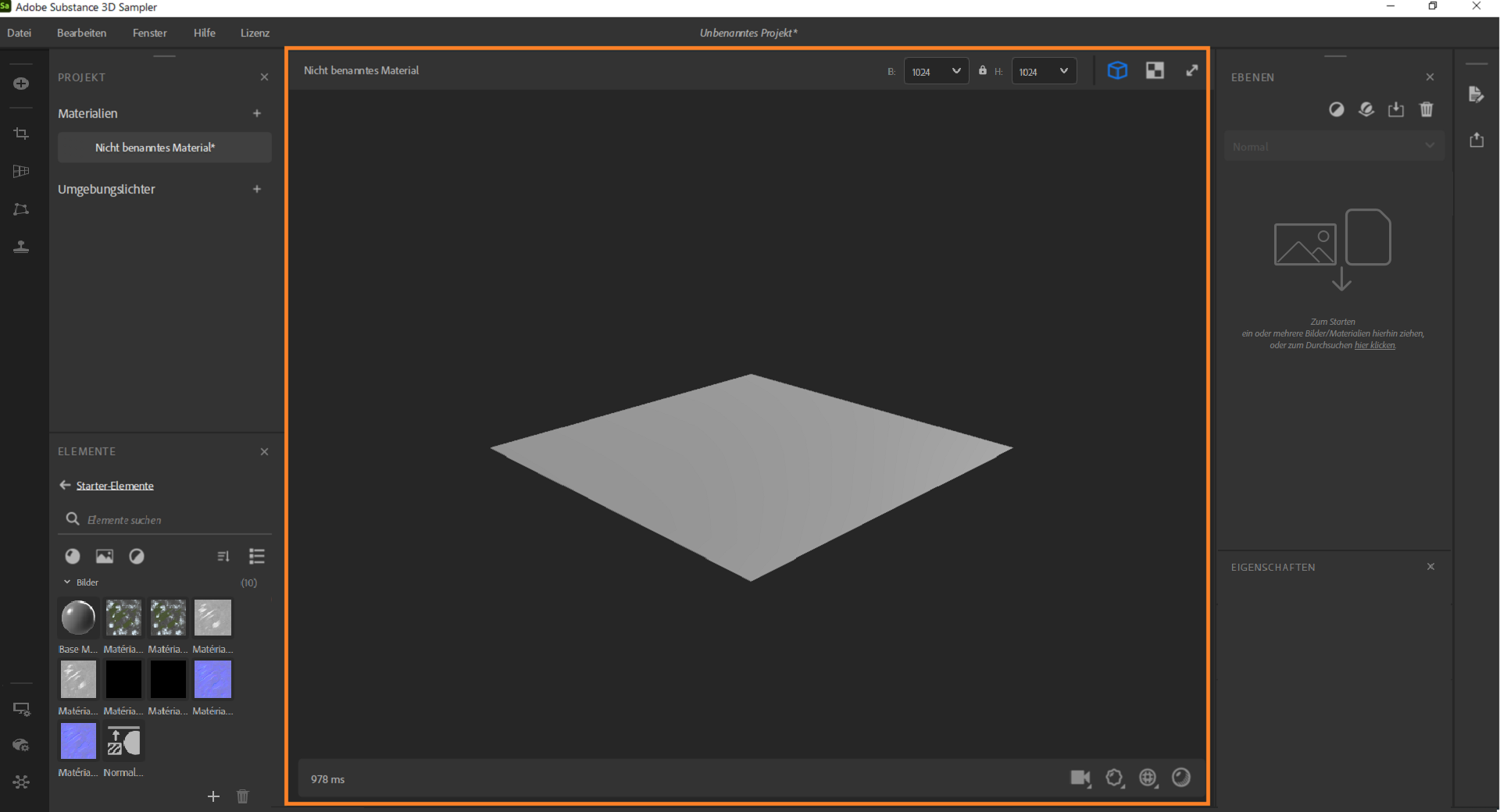Open the Fenster menu

150,33
